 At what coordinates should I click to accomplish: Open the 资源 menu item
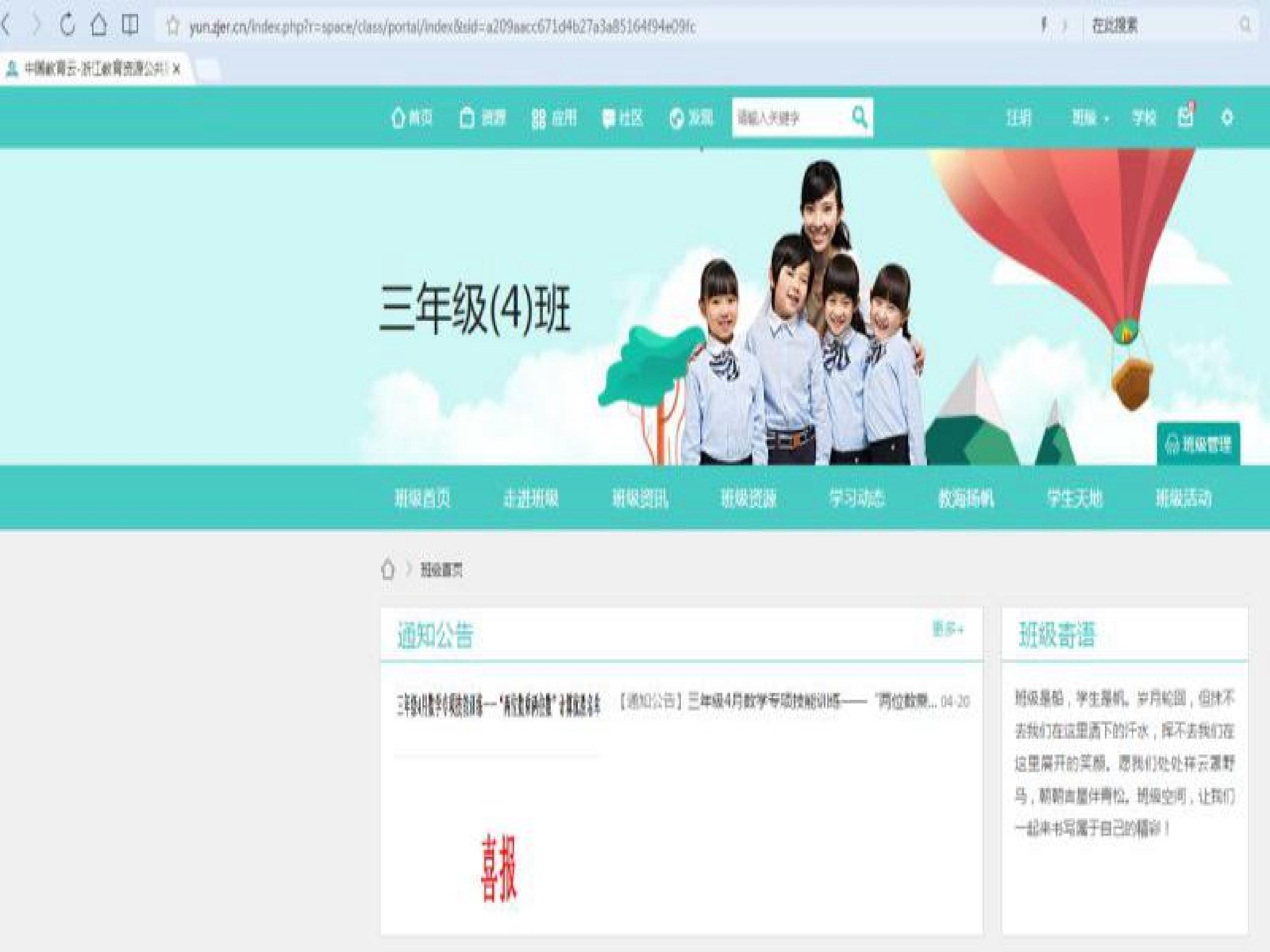click(483, 118)
